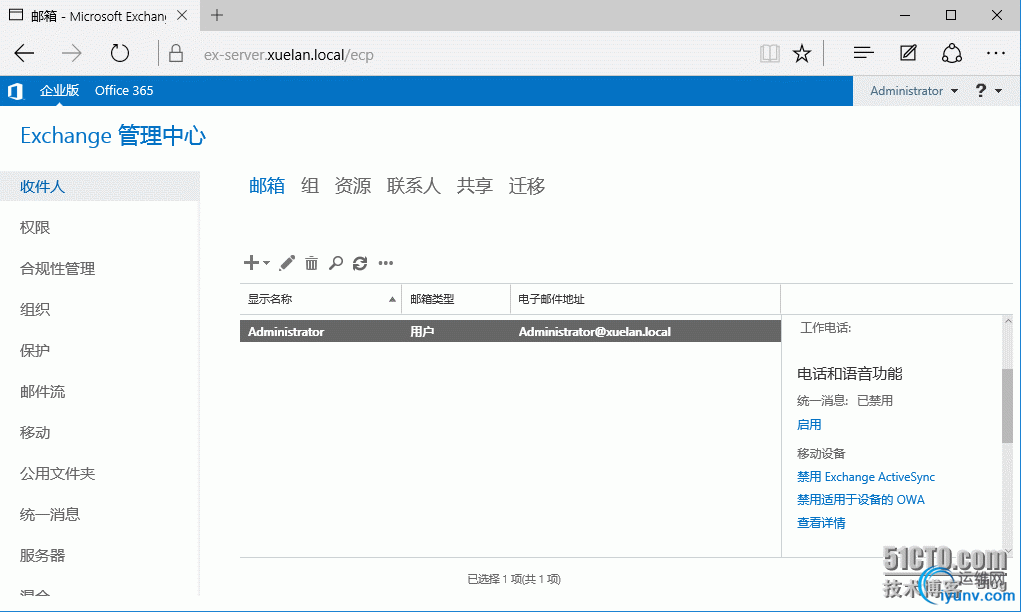Switch to the 联系人 tab
Image resolution: width=1021 pixels, height=612 pixels.
coord(413,186)
